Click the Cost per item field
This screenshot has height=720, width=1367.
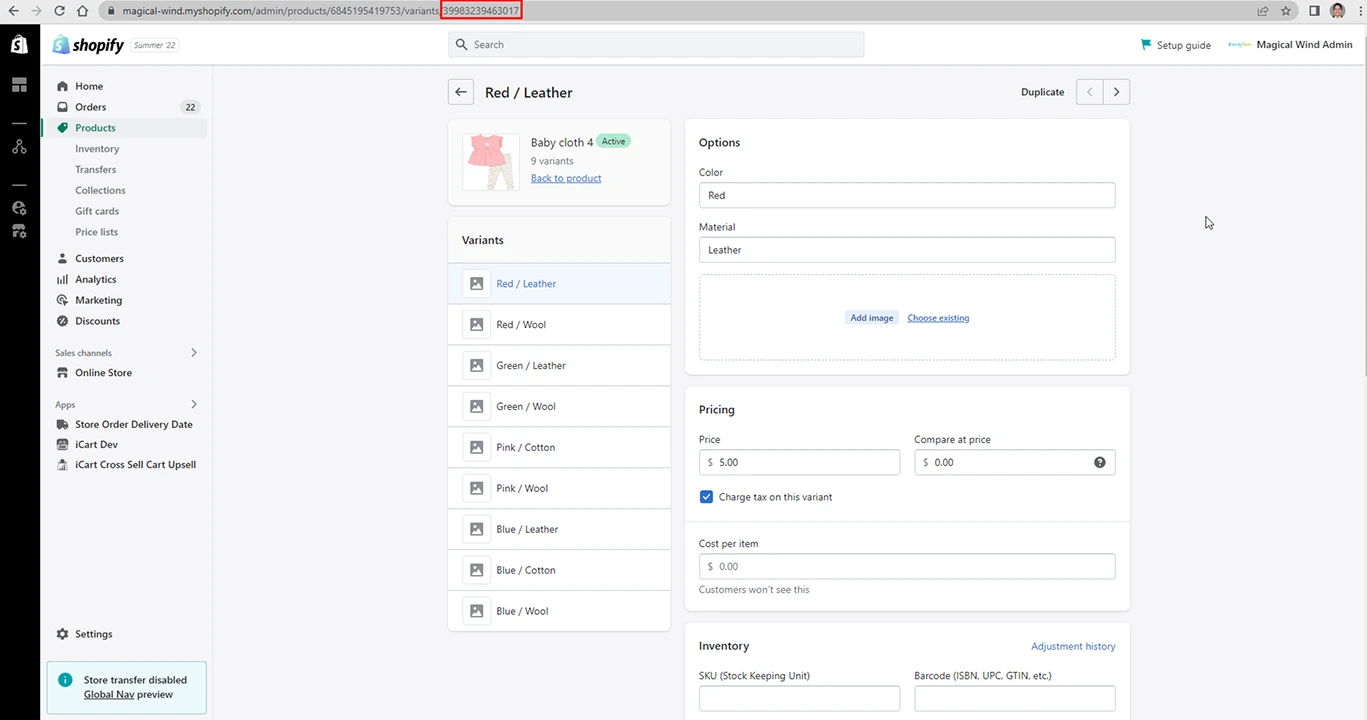[x=907, y=566]
